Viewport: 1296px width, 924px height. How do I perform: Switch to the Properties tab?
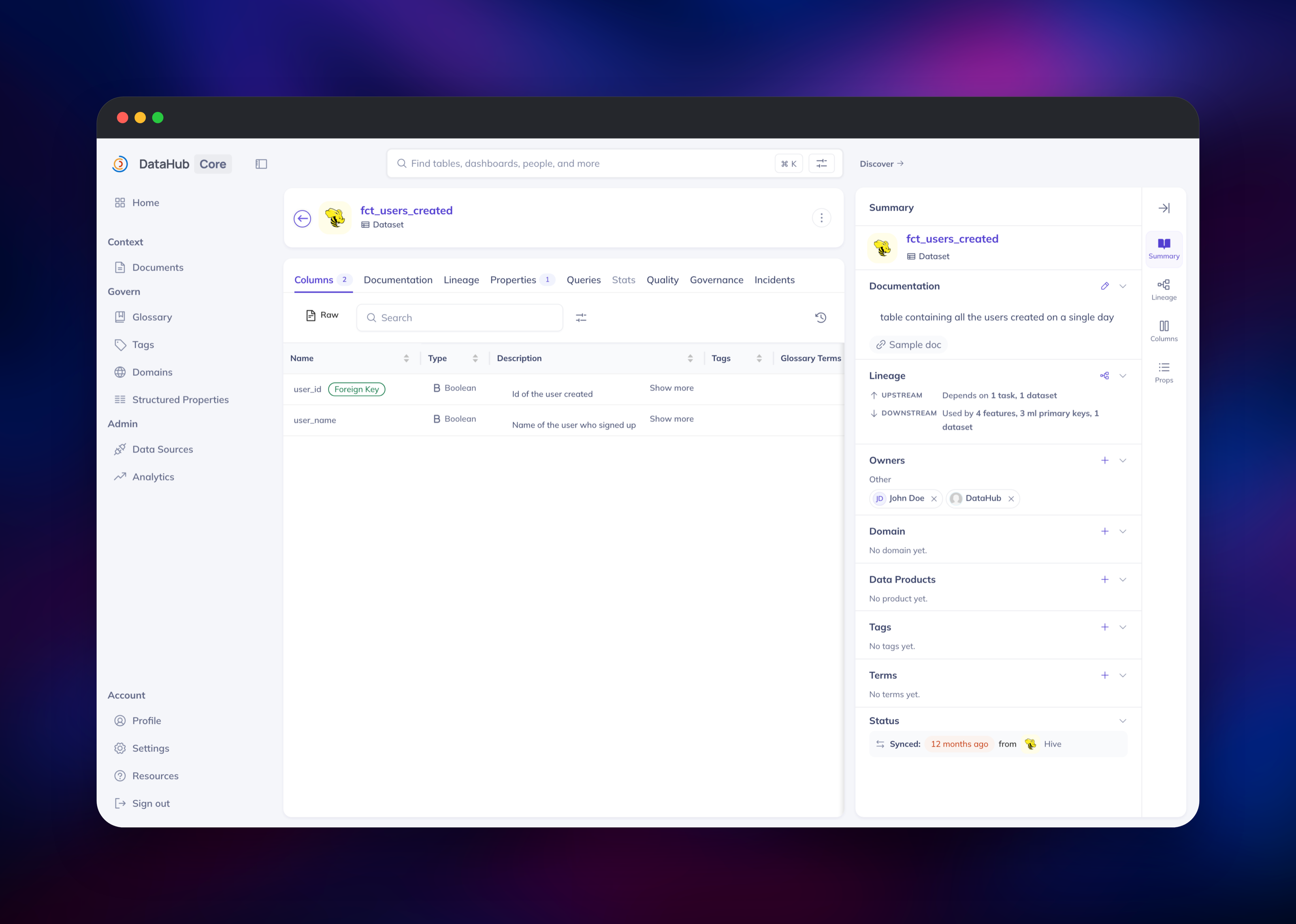point(522,280)
